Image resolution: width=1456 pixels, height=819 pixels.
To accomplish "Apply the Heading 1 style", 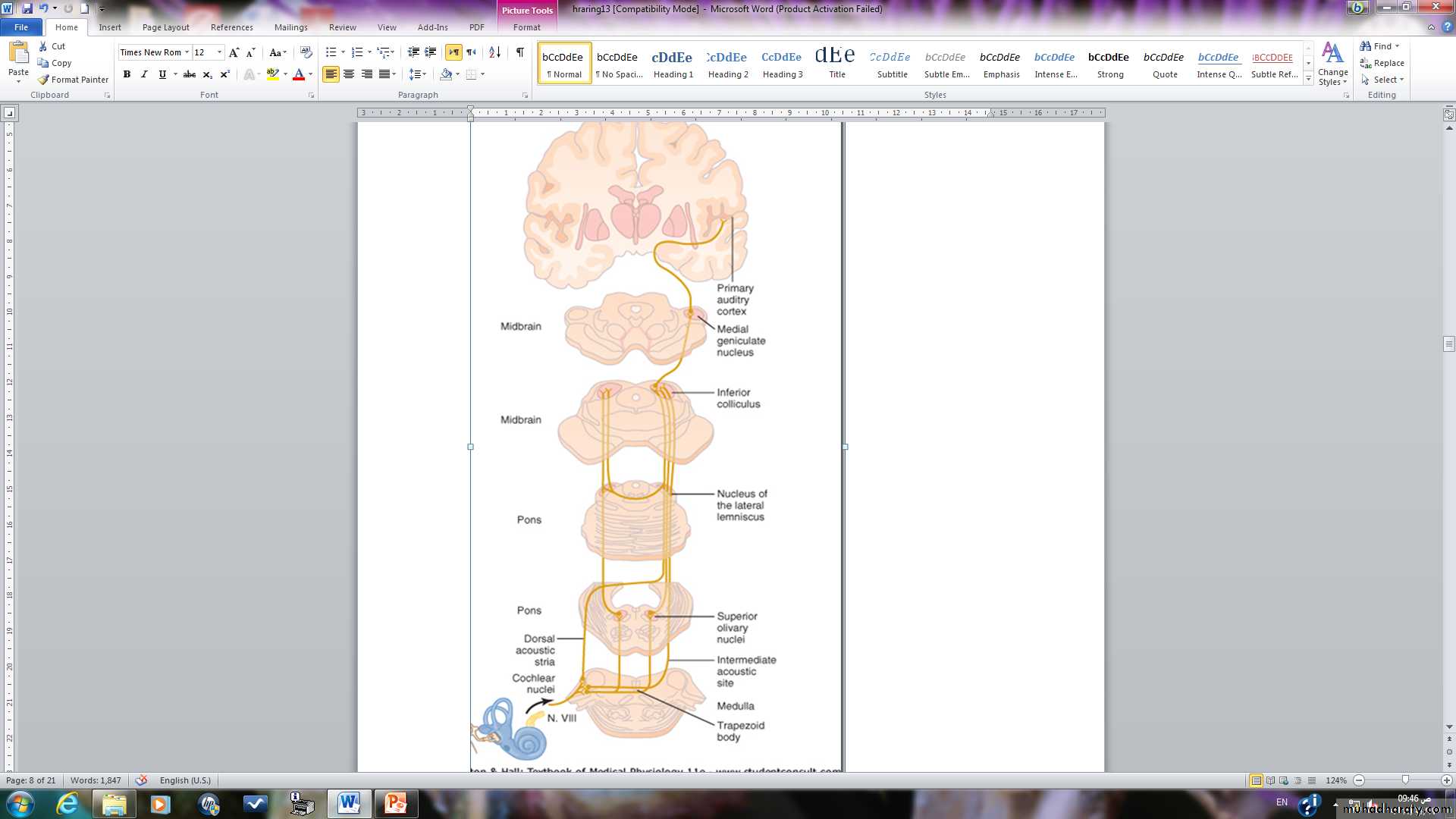I will pyautogui.click(x=673, y=63).
